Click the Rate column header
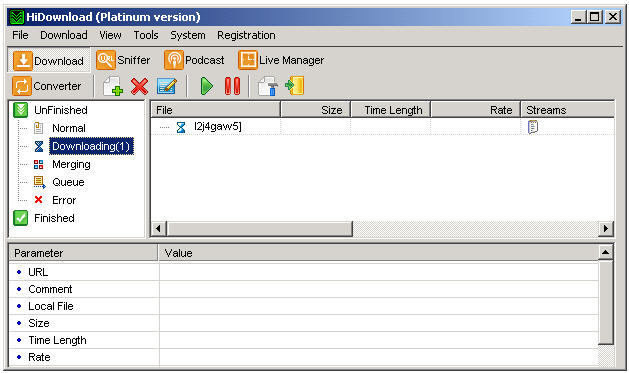629x373 pixels. [475, 110]
